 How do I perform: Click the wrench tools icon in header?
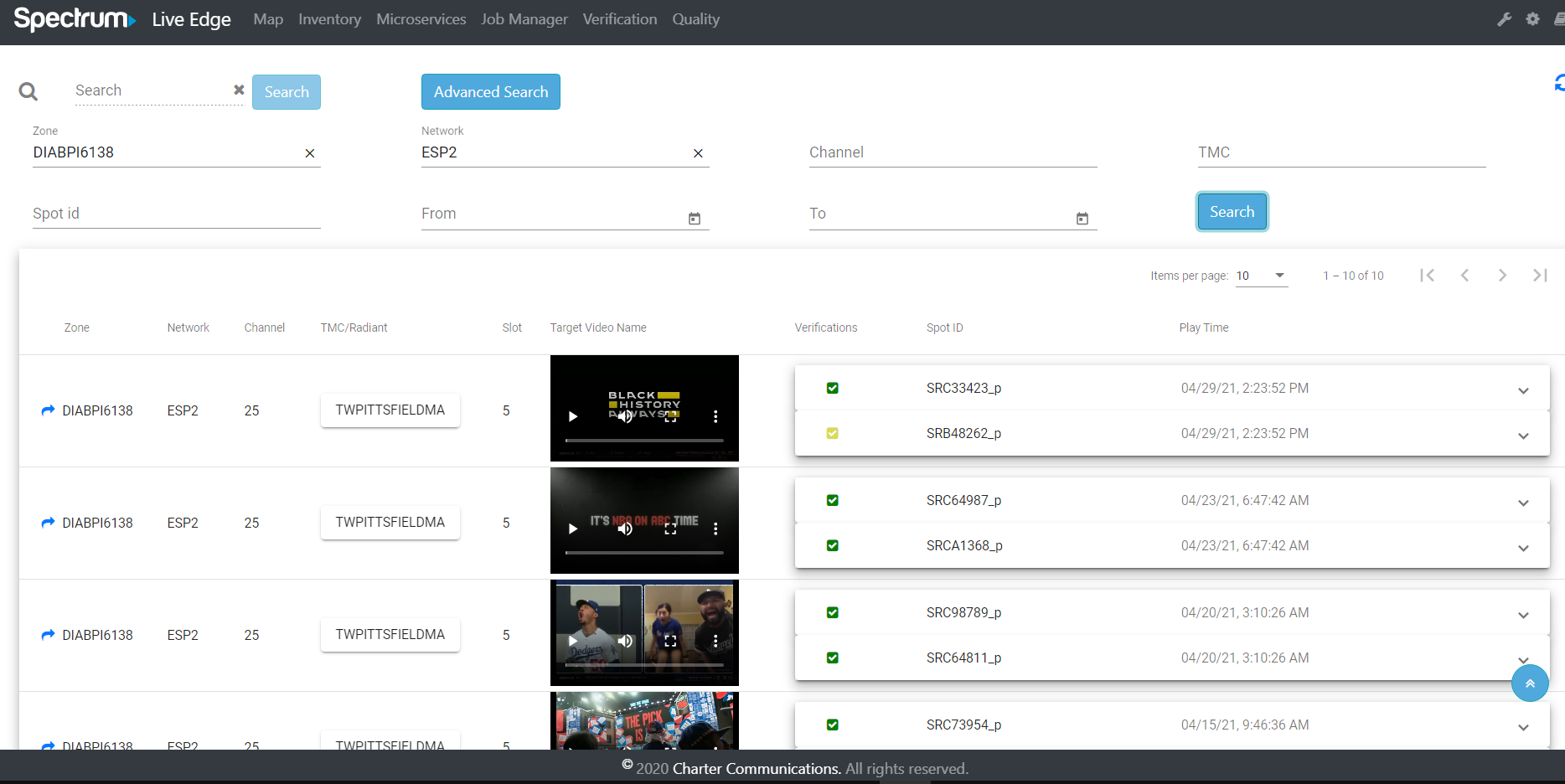pos(1505,19)
